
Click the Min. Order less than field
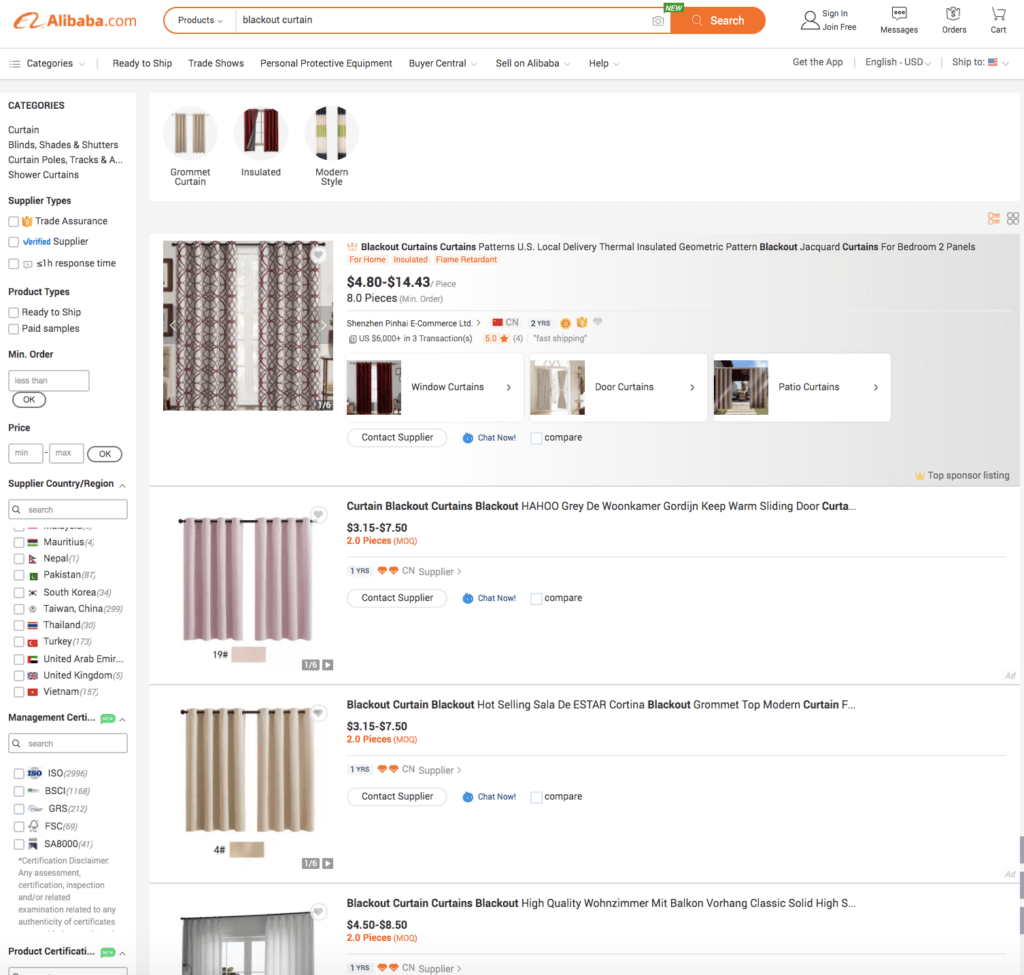click(49, 381)
